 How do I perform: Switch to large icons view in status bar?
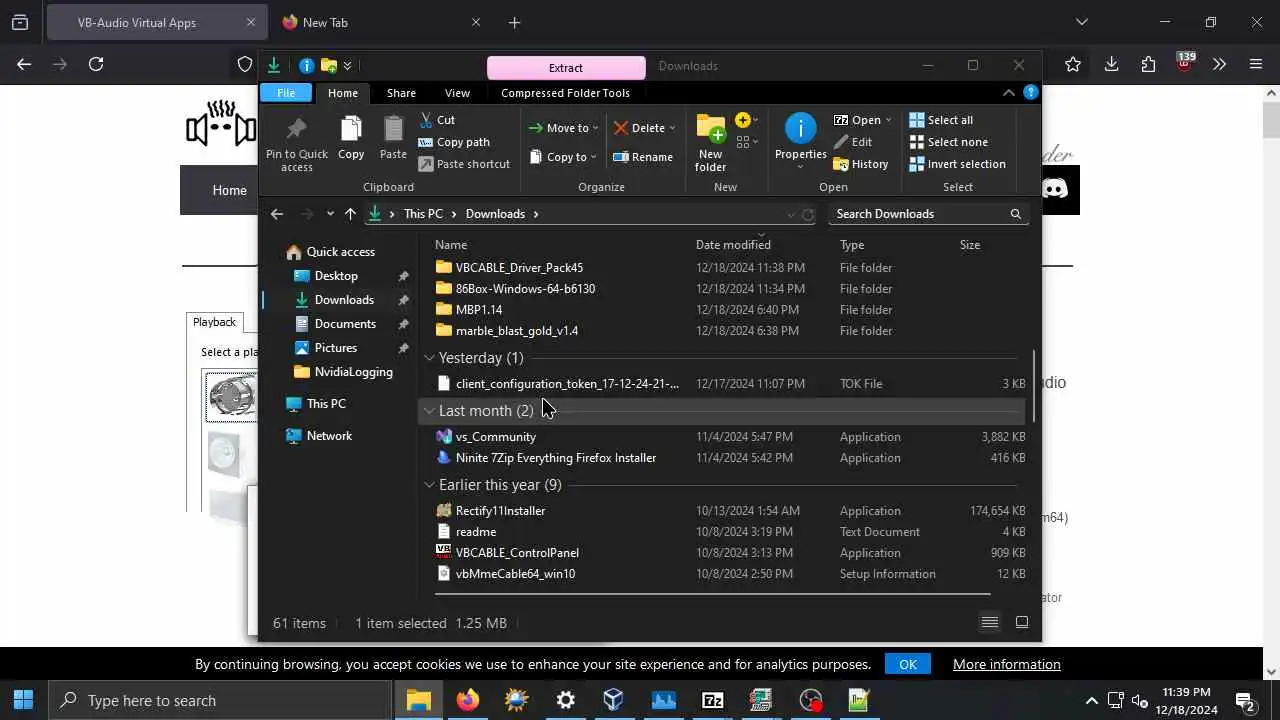tap(1022, 623)
